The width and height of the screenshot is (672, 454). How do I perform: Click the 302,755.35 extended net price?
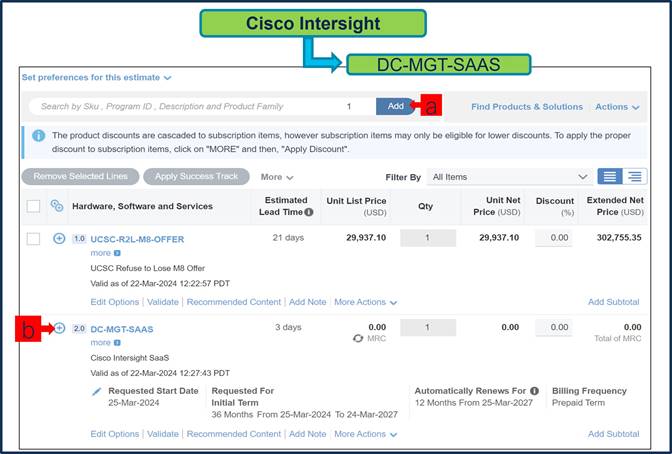point(619,238)
